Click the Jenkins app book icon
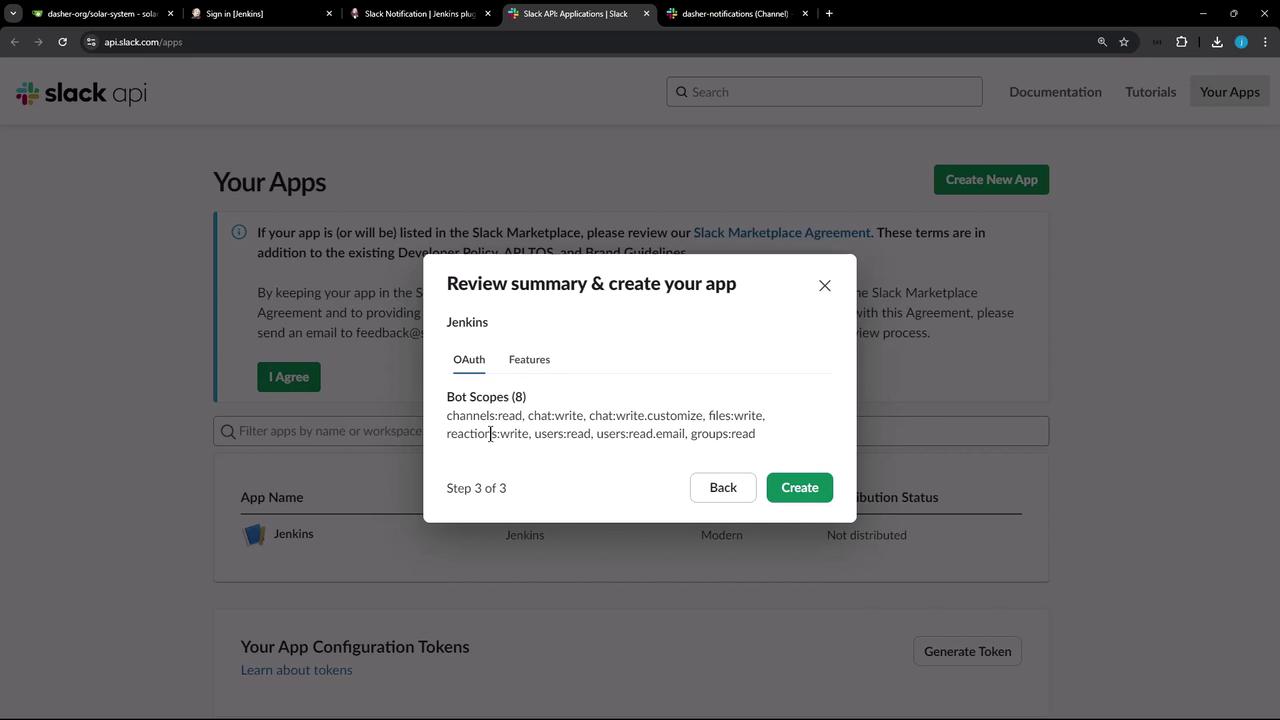 coord(254,535)
